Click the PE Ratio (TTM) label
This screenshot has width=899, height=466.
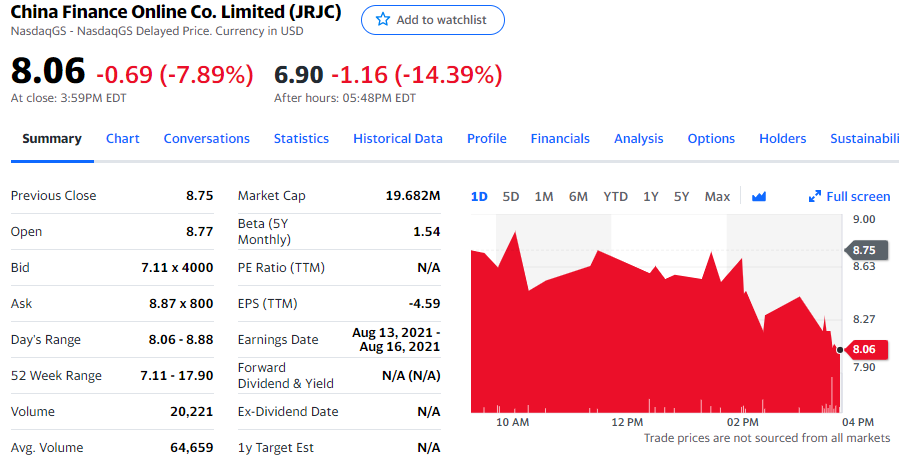pyautogui.click(x=281, y=268)
